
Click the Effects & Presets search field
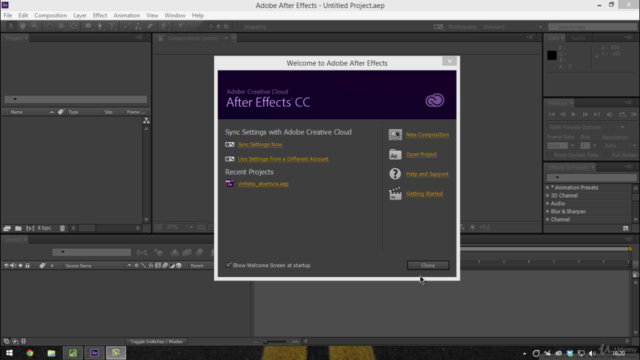click(591, 178)
